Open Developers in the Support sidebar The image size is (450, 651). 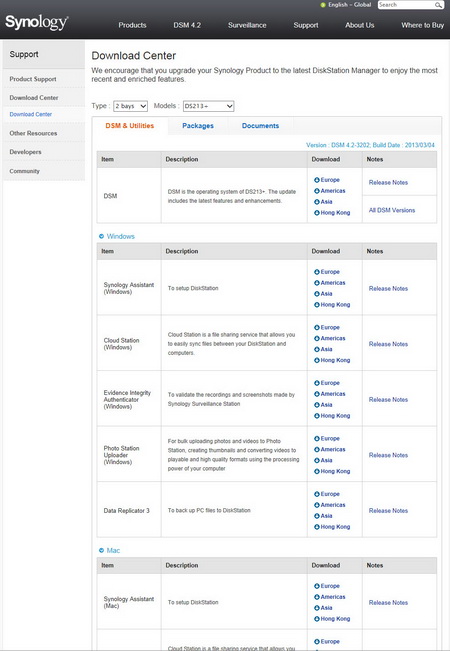pyautogui.click(x=25, y=152)
